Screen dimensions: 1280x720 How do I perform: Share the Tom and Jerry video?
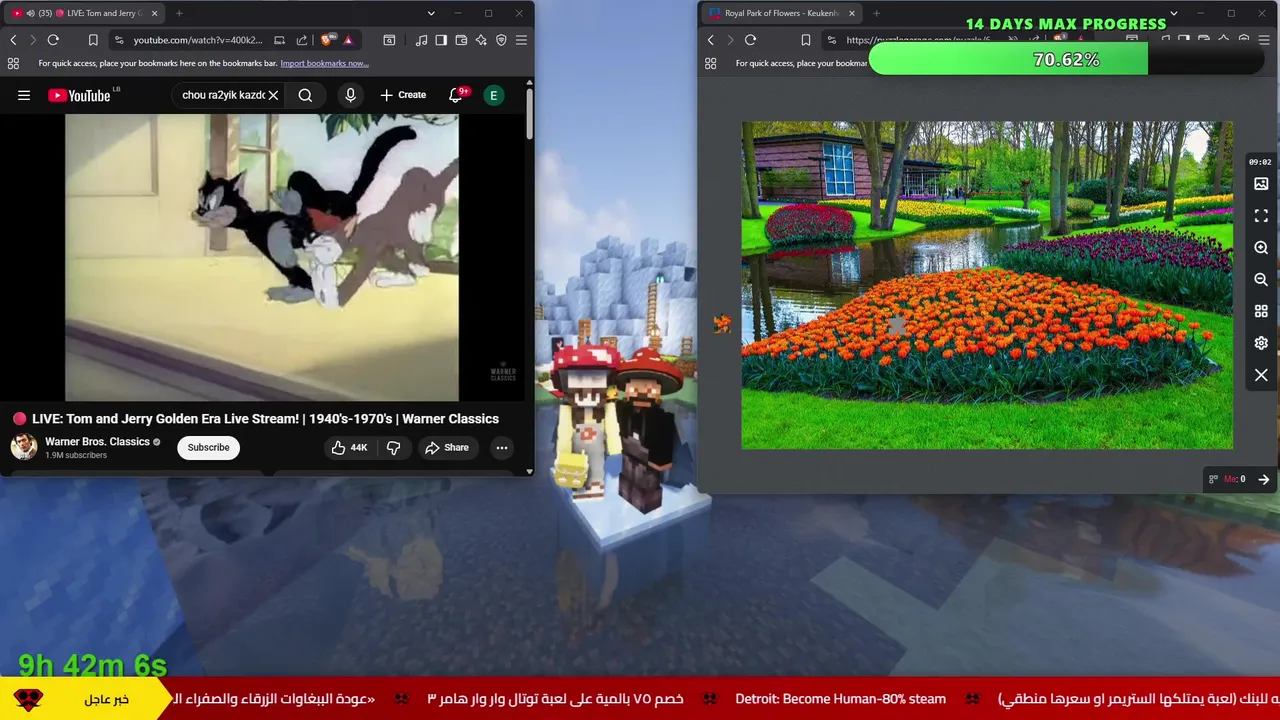pos(447,447)
